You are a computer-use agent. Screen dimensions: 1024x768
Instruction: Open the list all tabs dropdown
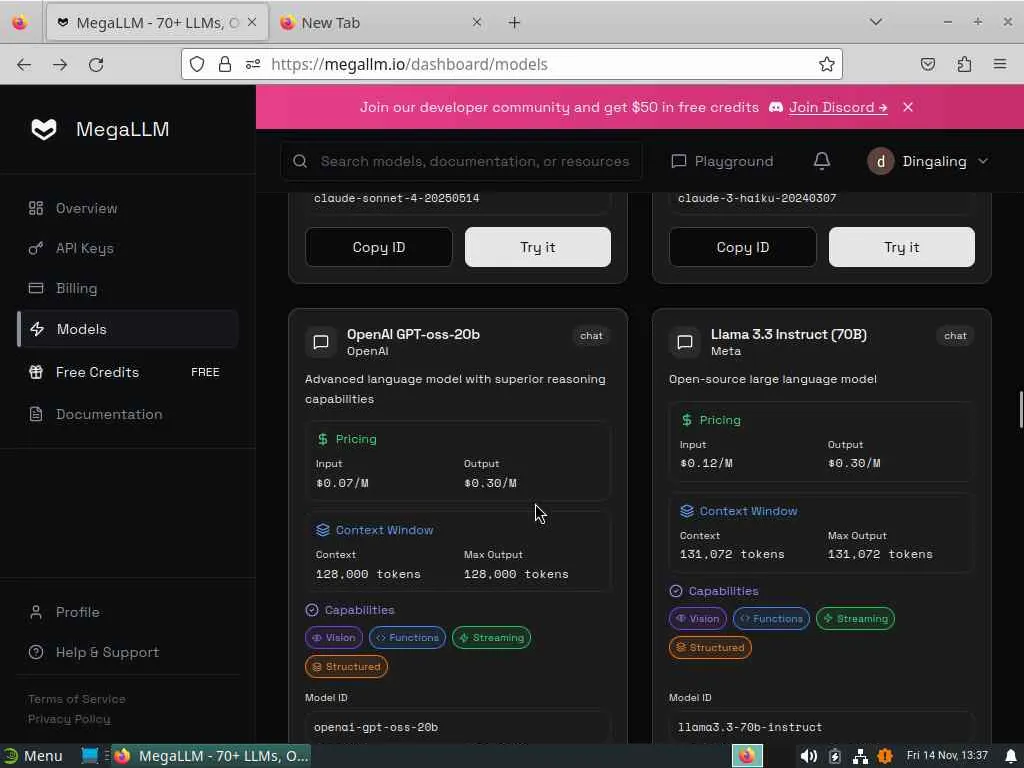(x=876, y=22)
